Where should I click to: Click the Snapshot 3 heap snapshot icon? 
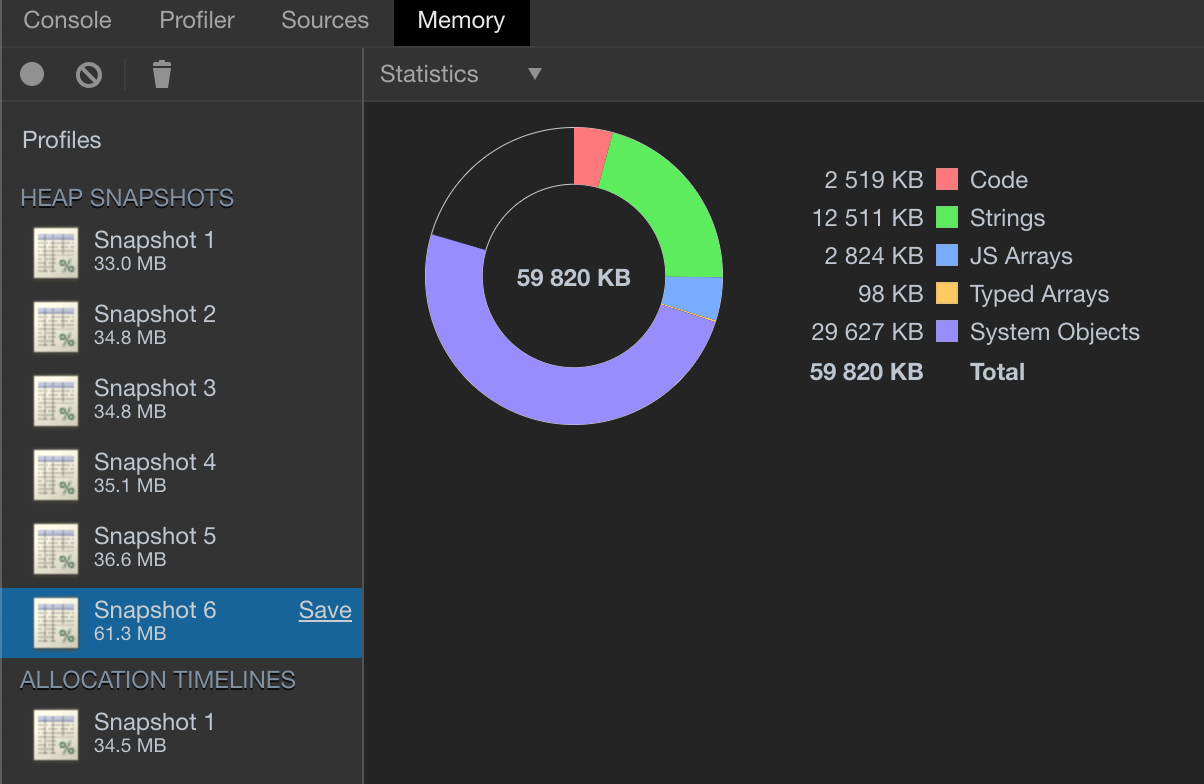click(55, 399)
